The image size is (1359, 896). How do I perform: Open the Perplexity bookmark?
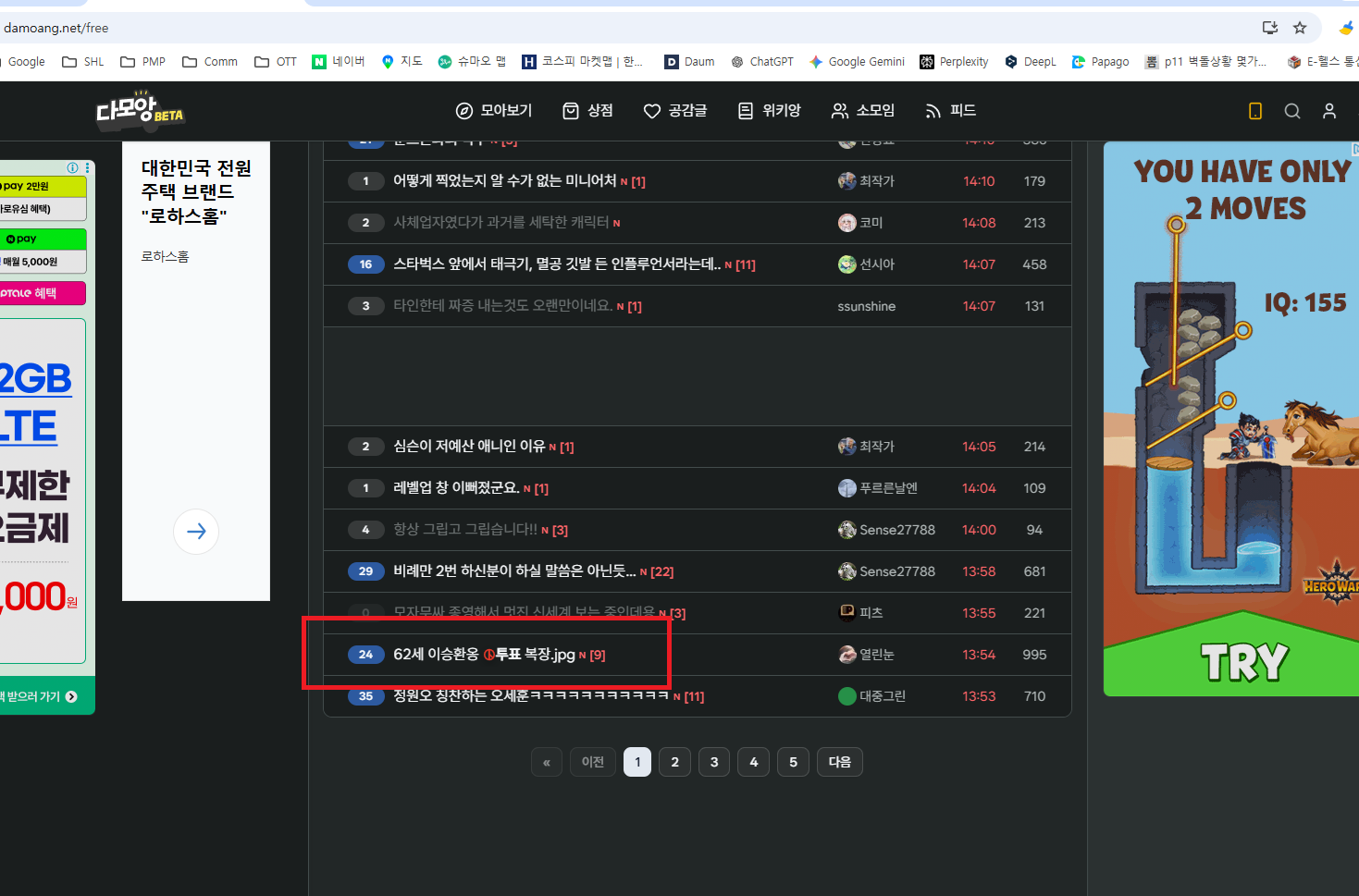954,62
